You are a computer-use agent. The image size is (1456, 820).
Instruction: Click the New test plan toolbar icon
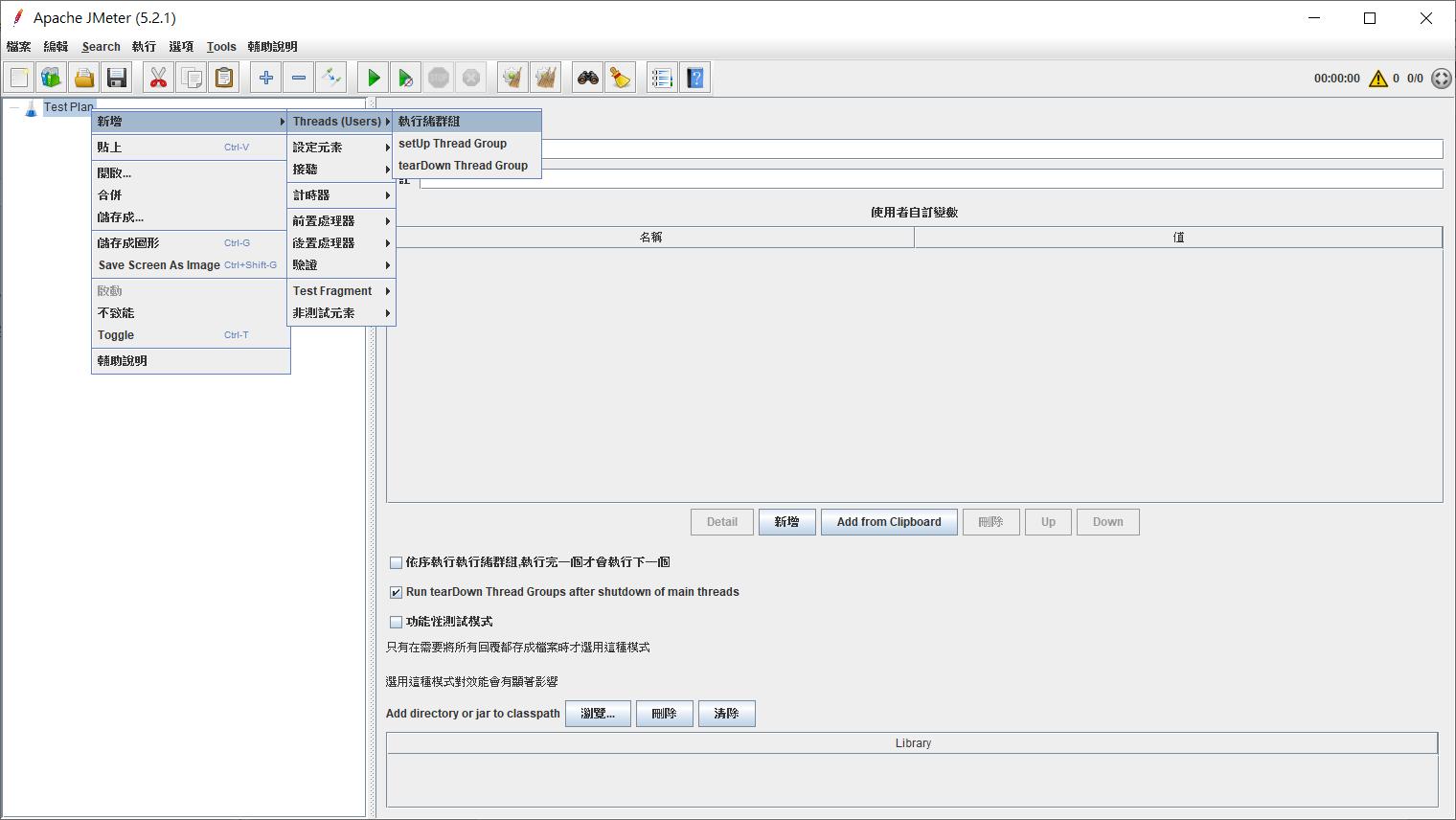click(x=19, y=78)
